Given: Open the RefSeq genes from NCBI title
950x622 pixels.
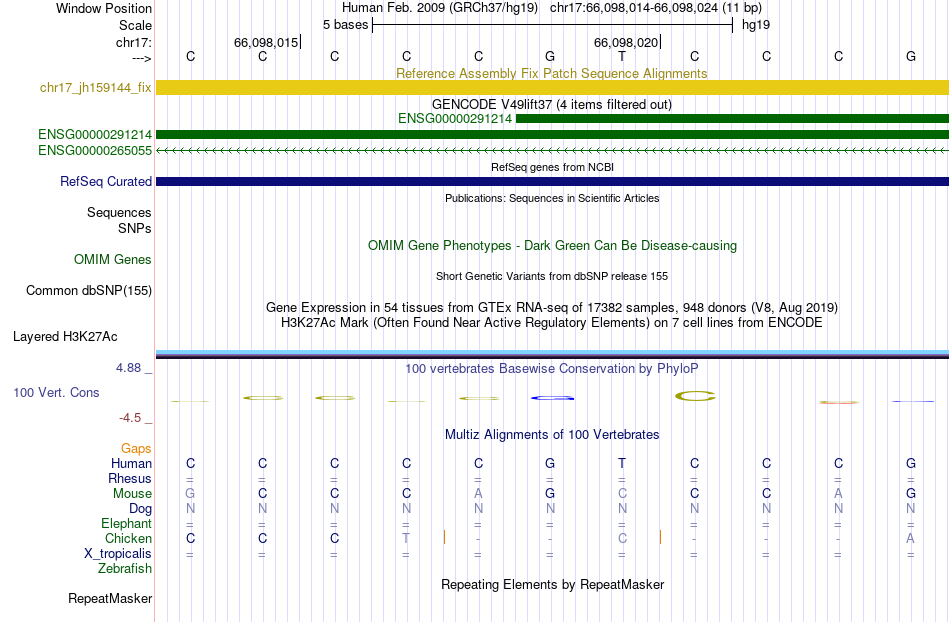Looking at the screenshot, I should (552, 167).
